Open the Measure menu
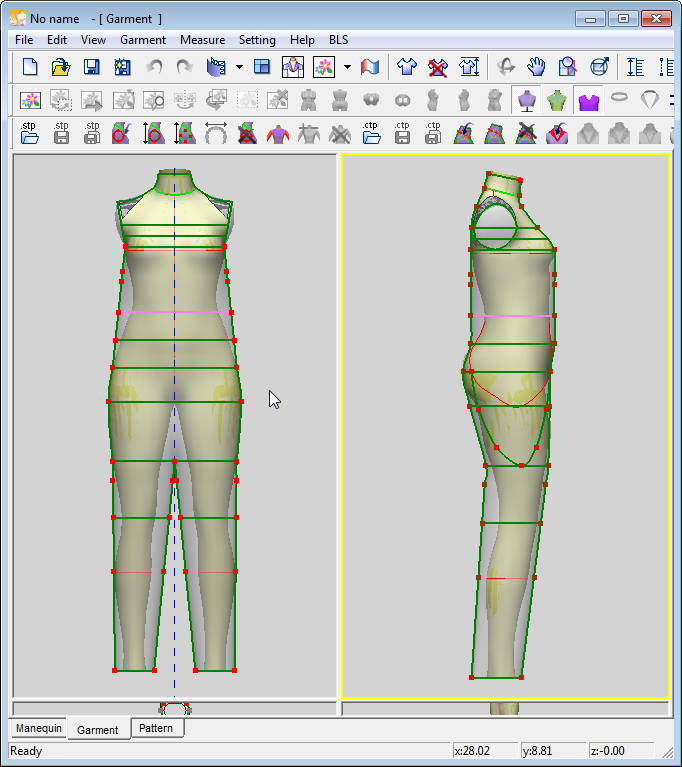 pyautogui.click(x=203, y=40)
